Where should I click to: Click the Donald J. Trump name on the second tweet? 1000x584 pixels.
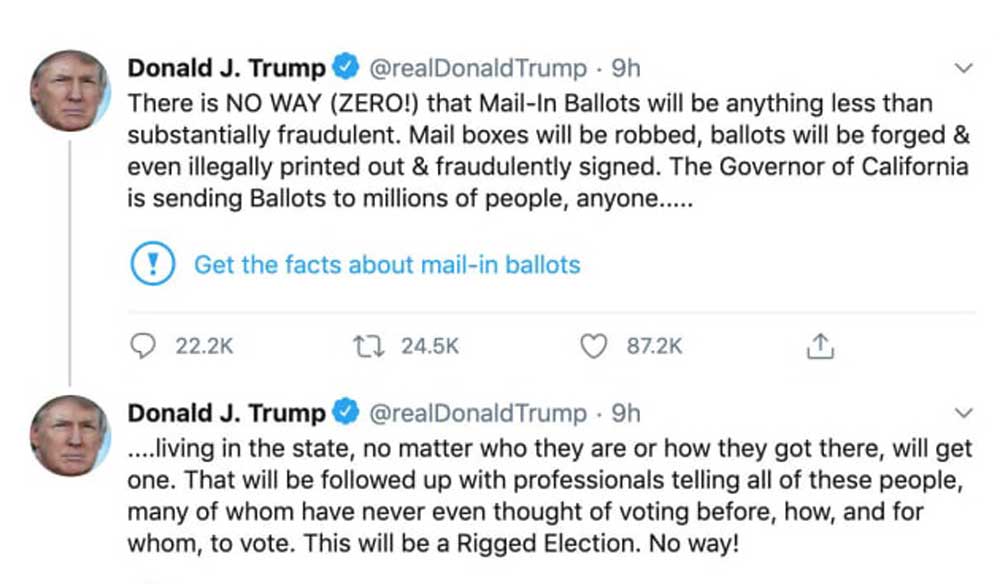[228, 413]
